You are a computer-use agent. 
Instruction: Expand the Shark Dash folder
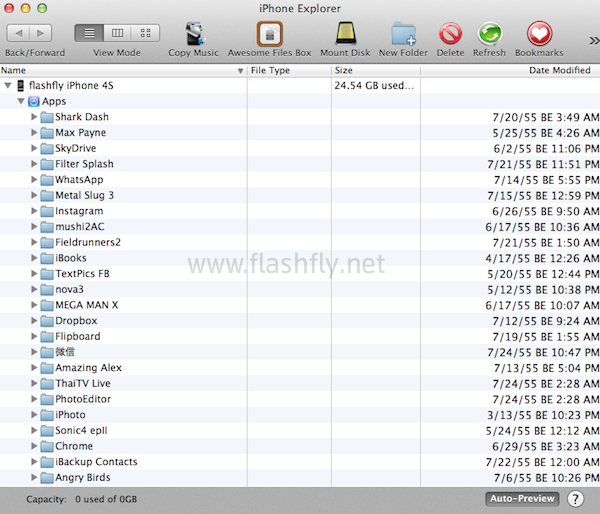[34, 117]
